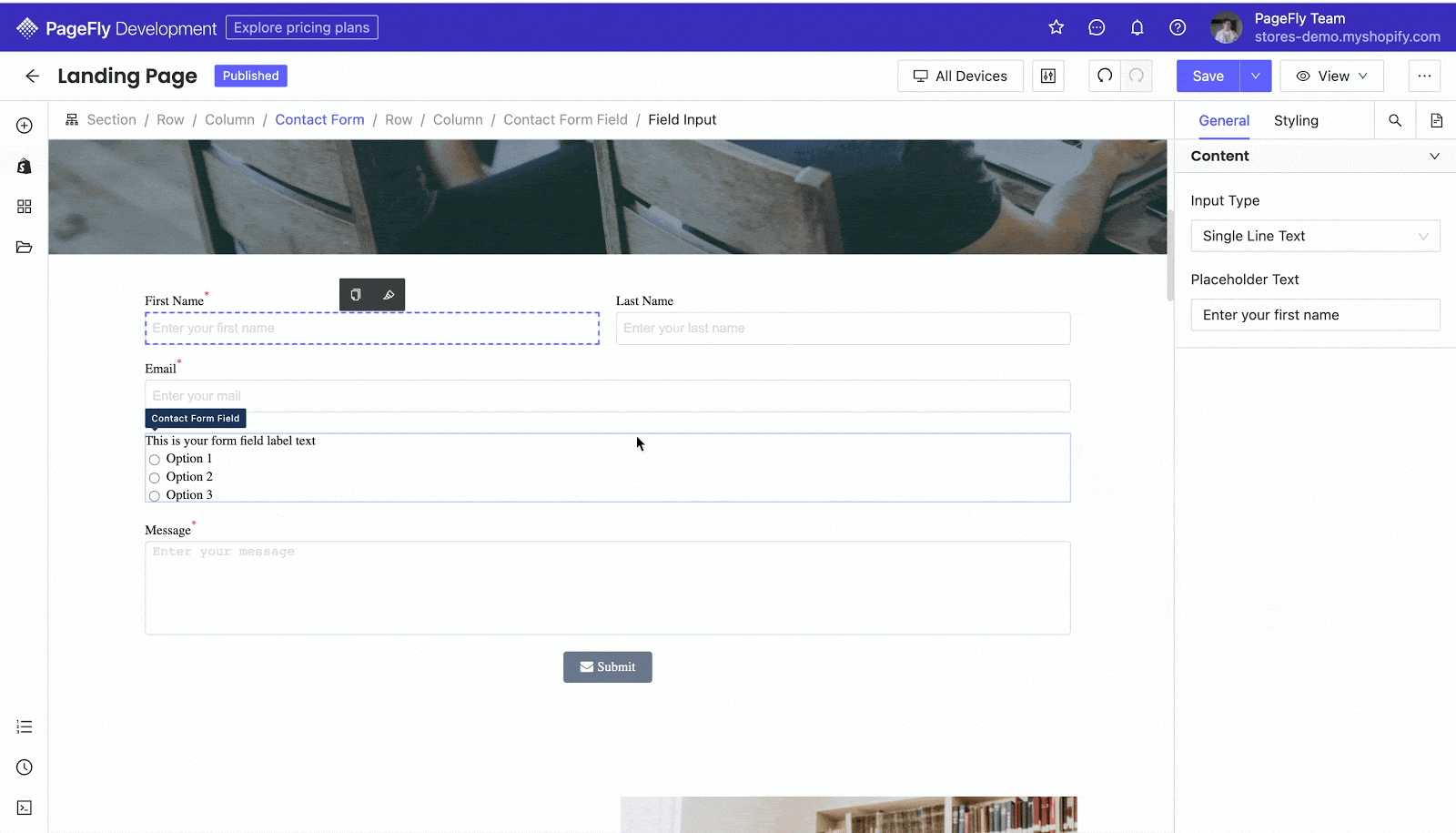Image resolution: width=1456 pixels, height=833 pixels.
Task: Open page settings sliders icon
Action: coord(1048,76)
